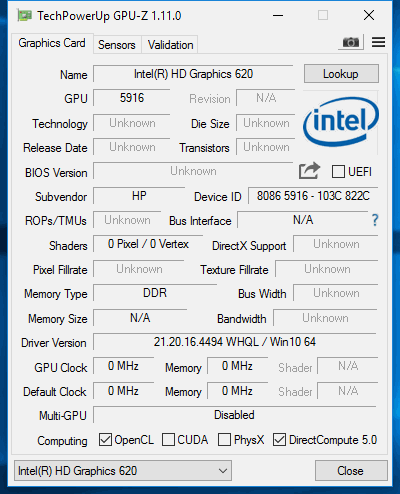Click the Lookup button

pos(341,74)
